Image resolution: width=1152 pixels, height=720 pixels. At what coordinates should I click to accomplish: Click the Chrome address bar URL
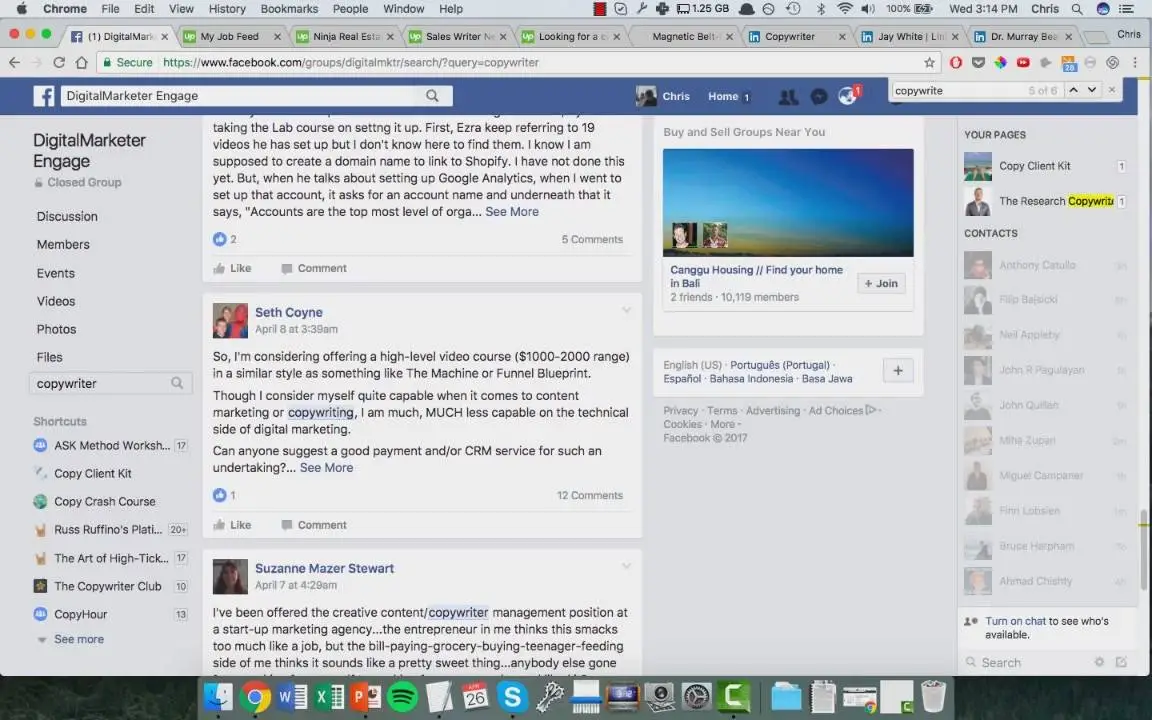pos(350,62)
